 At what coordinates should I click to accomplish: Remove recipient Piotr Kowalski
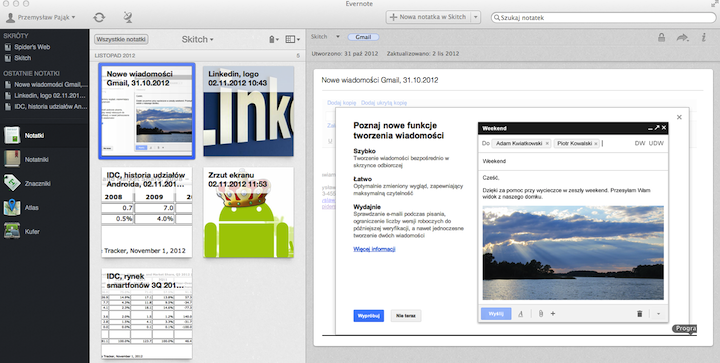(x=596, y=144)
